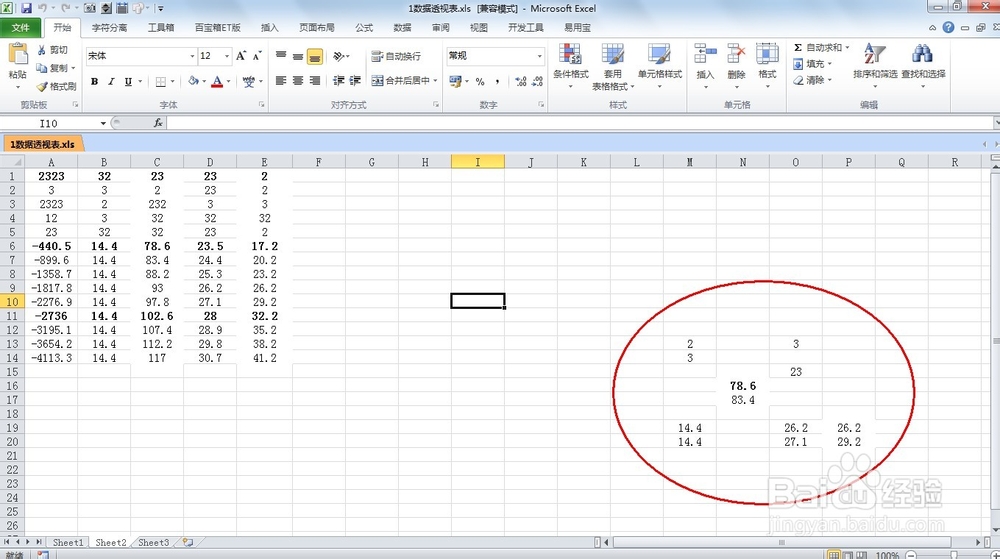Switch to the Sheet1 worksheet tab
The height and width of the screenshot is (559, 1000).
tap(68, 542)
